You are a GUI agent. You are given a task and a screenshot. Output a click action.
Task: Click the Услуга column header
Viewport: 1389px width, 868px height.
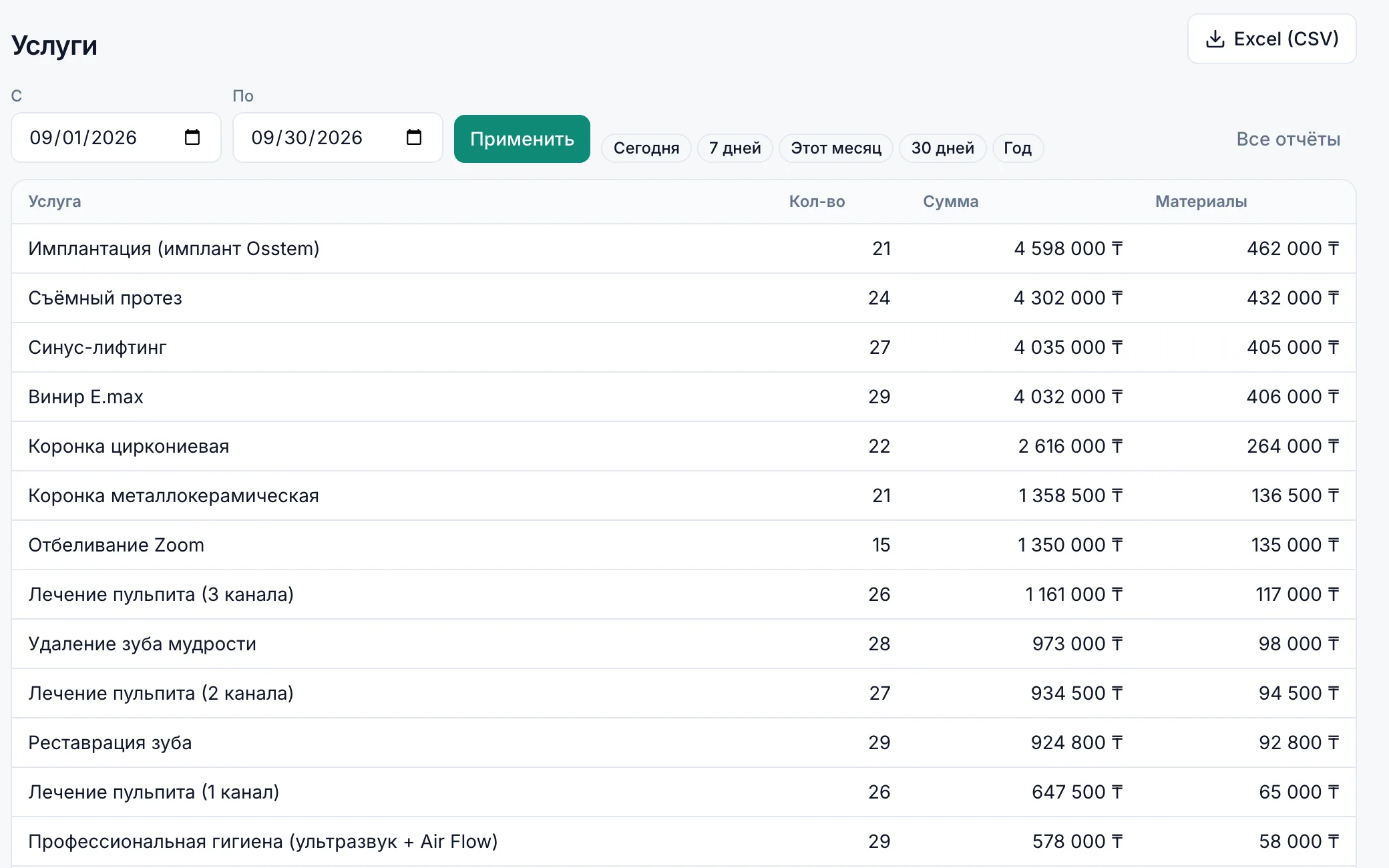(x=55, y=202)
